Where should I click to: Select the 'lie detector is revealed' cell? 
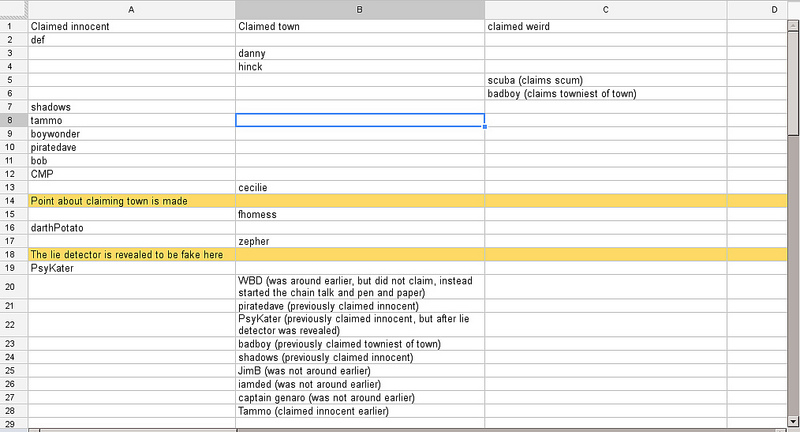coord(132,254)
